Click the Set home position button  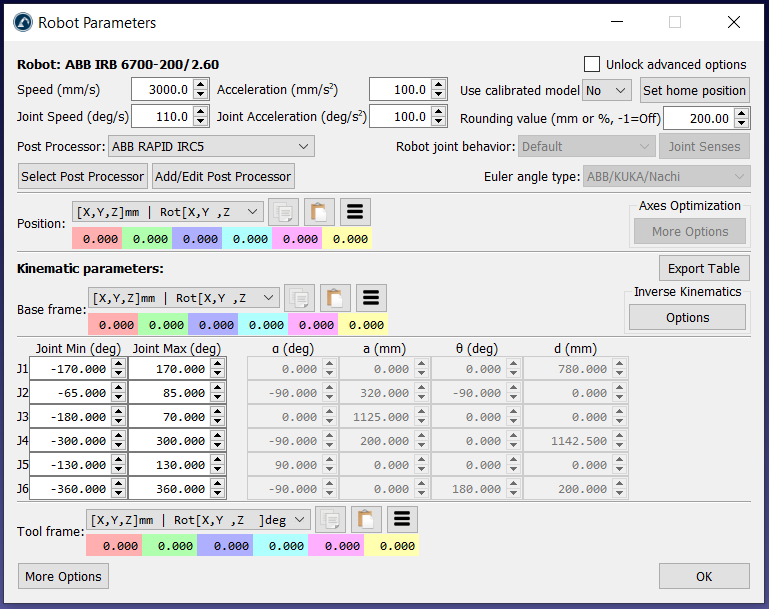(x=694, y=90)
